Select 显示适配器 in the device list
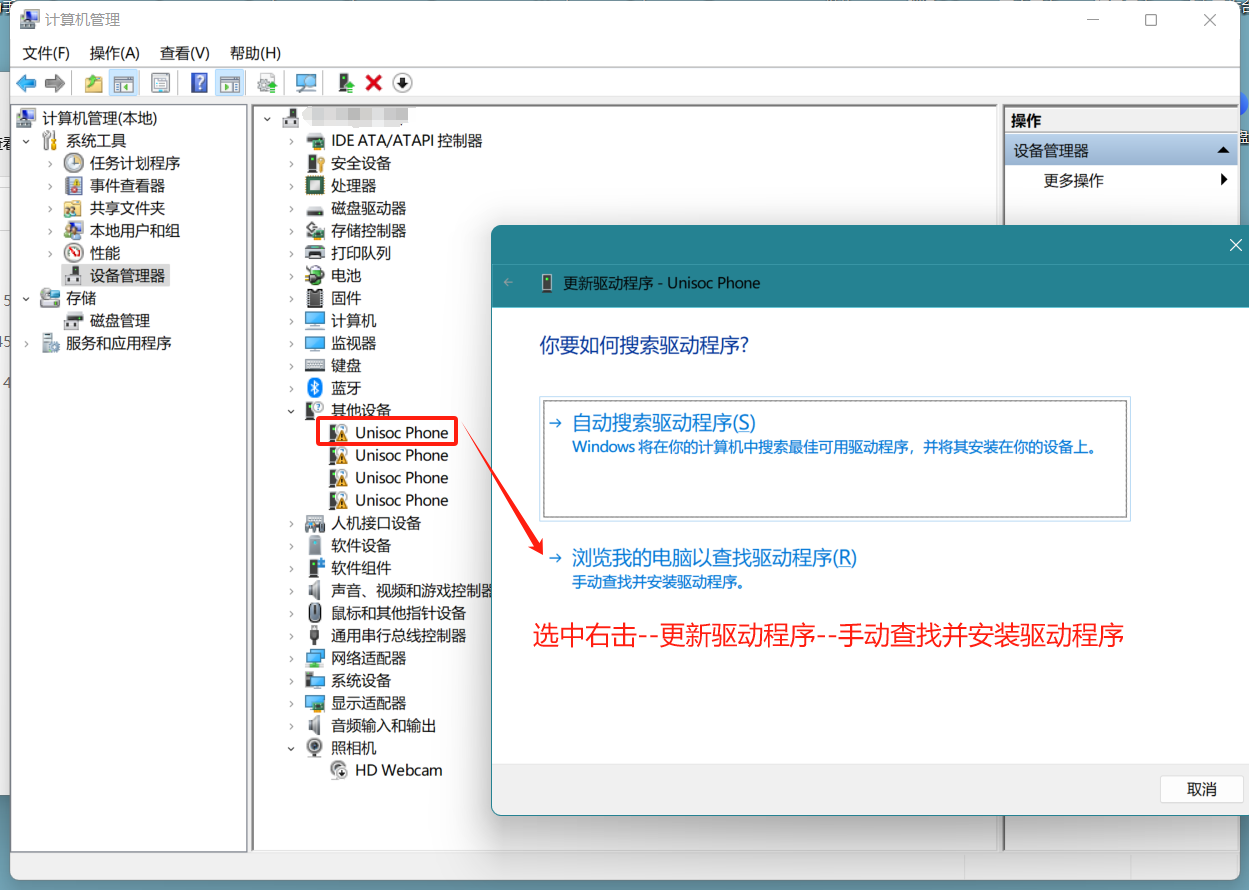 [x=369, y=703]
